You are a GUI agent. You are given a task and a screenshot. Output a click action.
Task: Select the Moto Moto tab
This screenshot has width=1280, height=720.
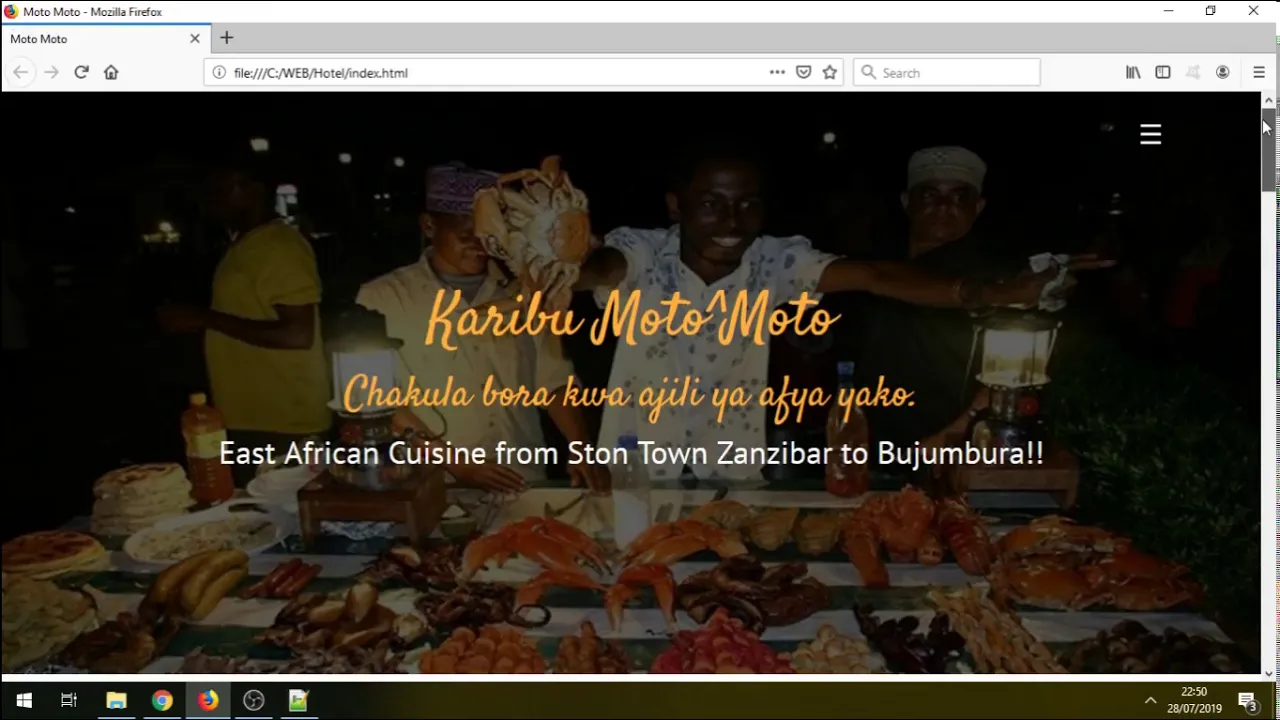point(105,38)
